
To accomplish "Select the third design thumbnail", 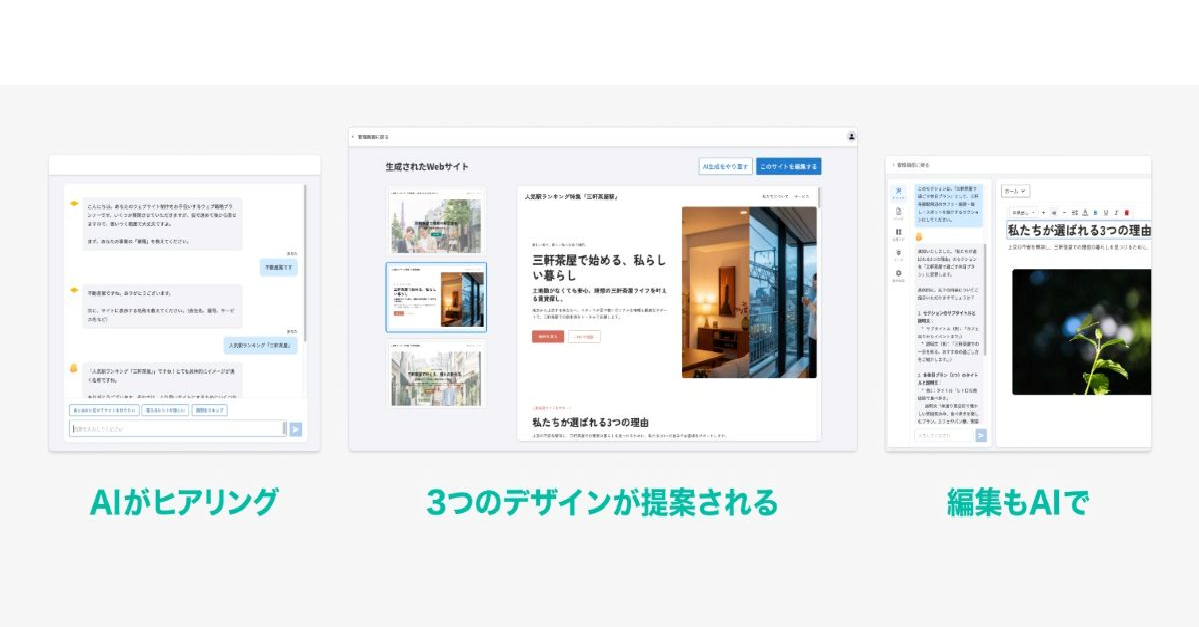I will pos(436,373).
